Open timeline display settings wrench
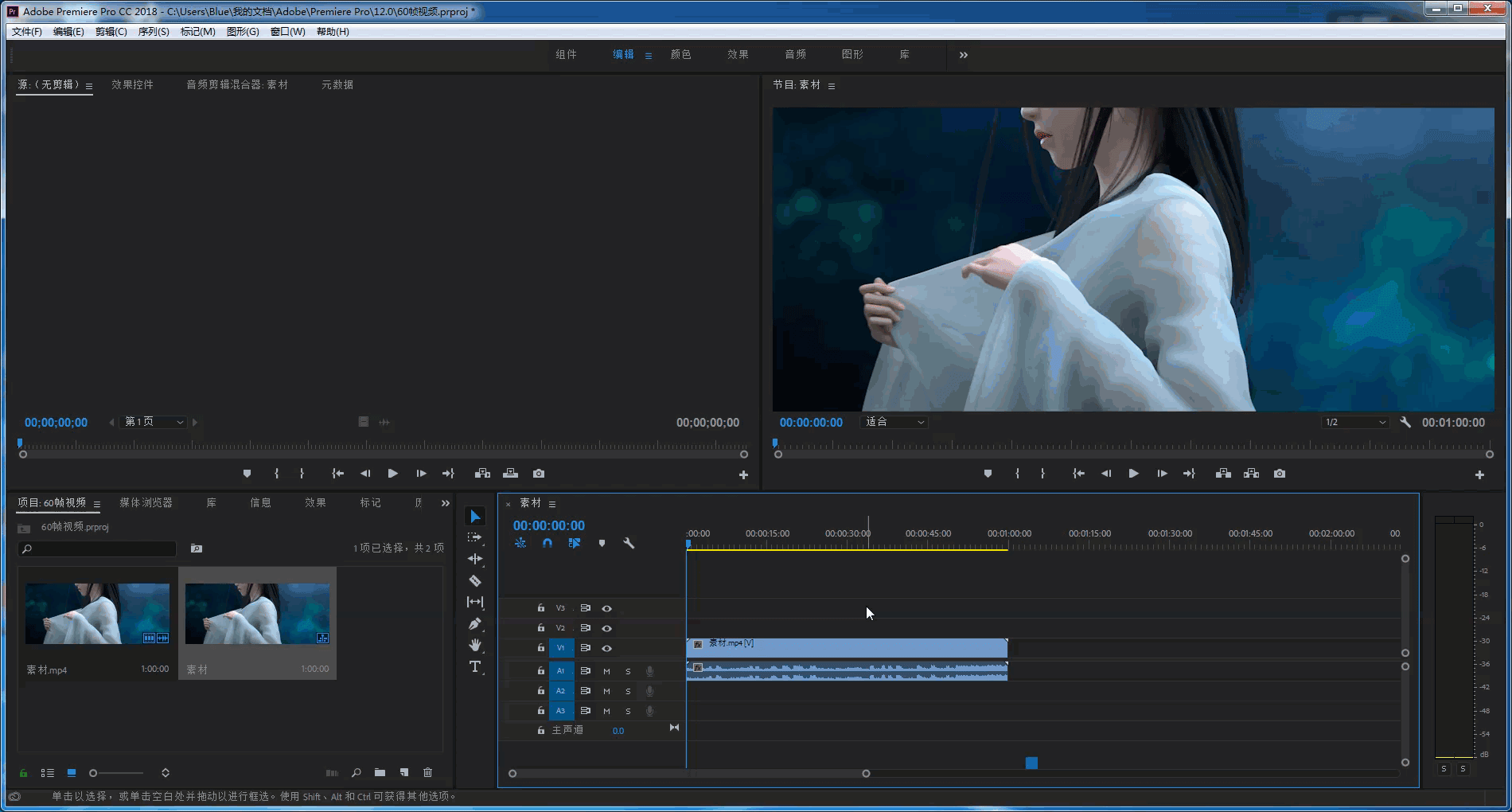Screen dimensions: 1512x812 [x=629, y=543]
